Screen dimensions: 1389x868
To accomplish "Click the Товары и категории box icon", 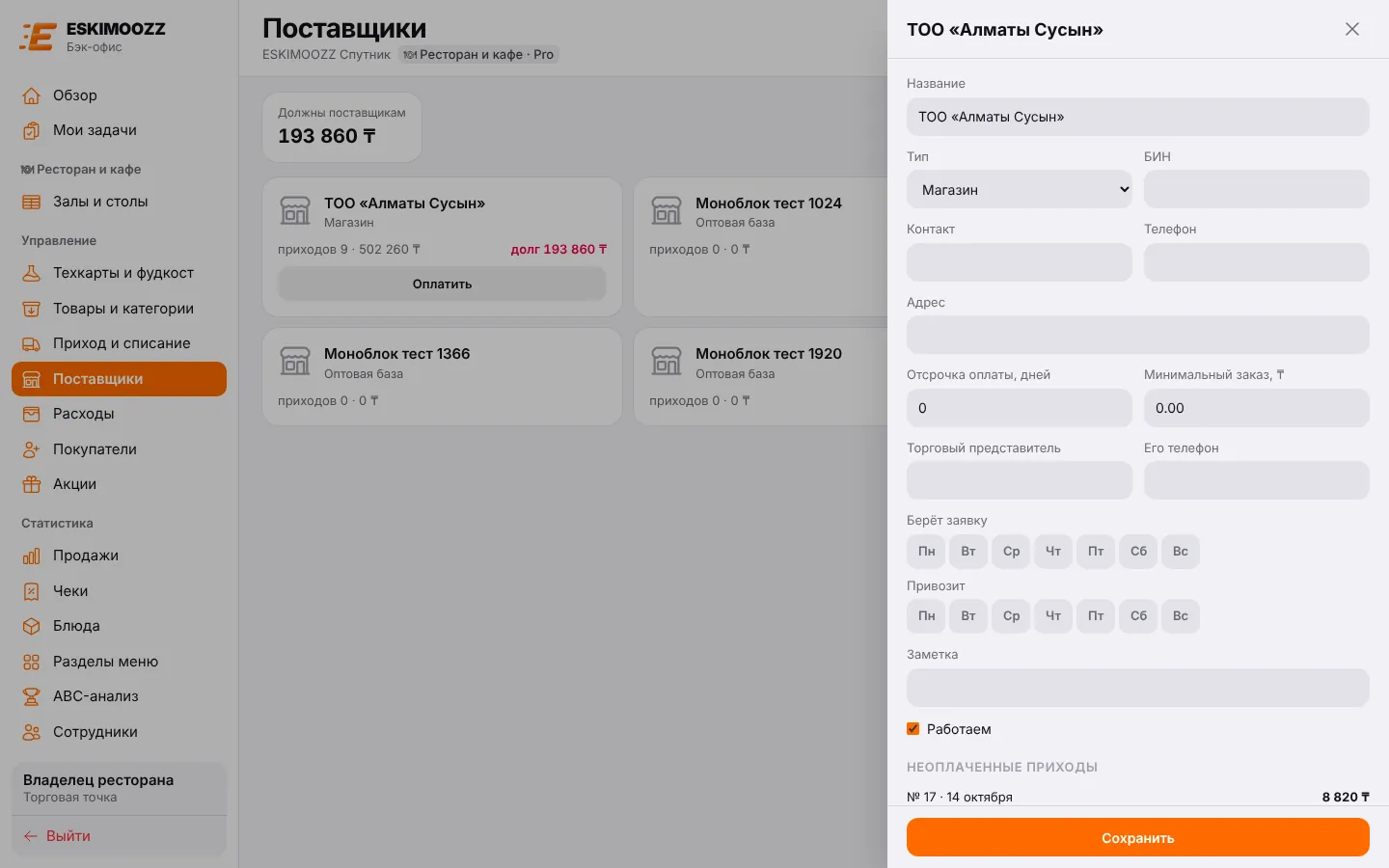I will click(x=32, y=309).
